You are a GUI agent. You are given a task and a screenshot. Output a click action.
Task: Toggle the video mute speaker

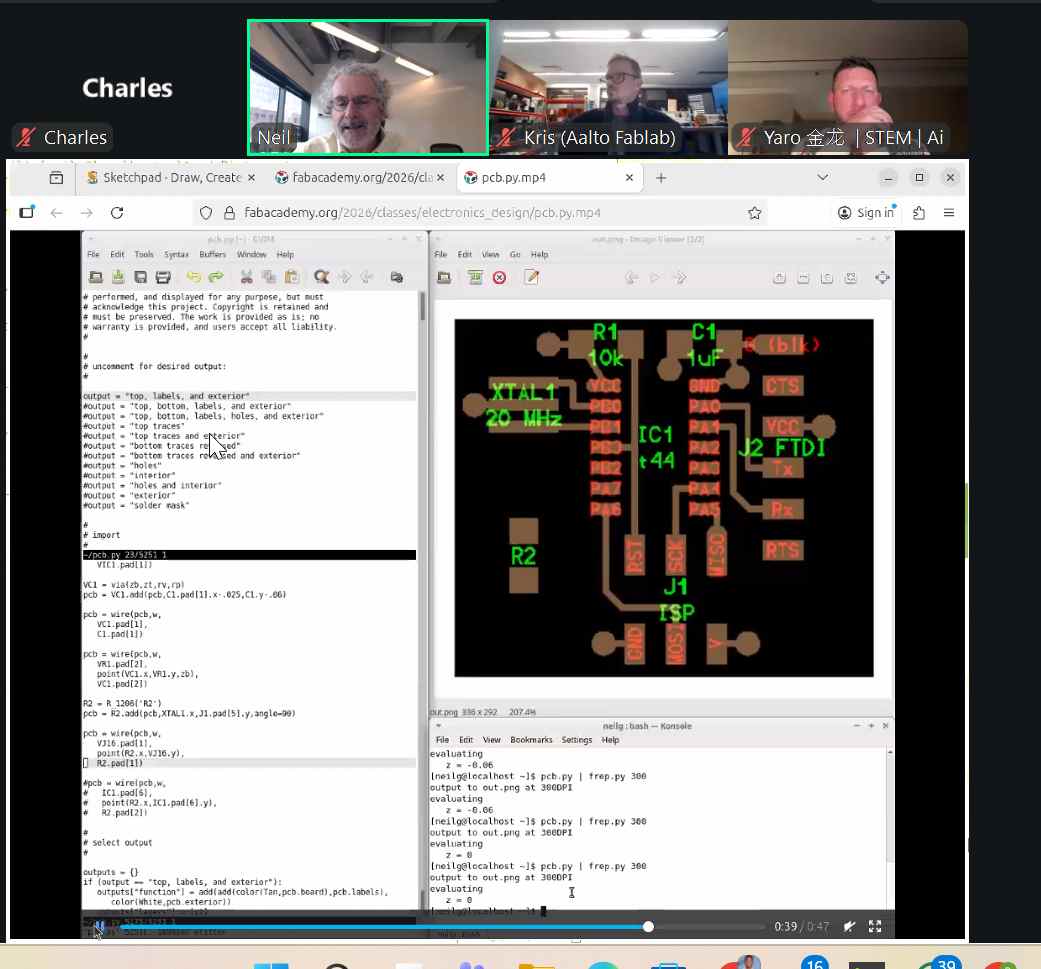pos(849,927)
